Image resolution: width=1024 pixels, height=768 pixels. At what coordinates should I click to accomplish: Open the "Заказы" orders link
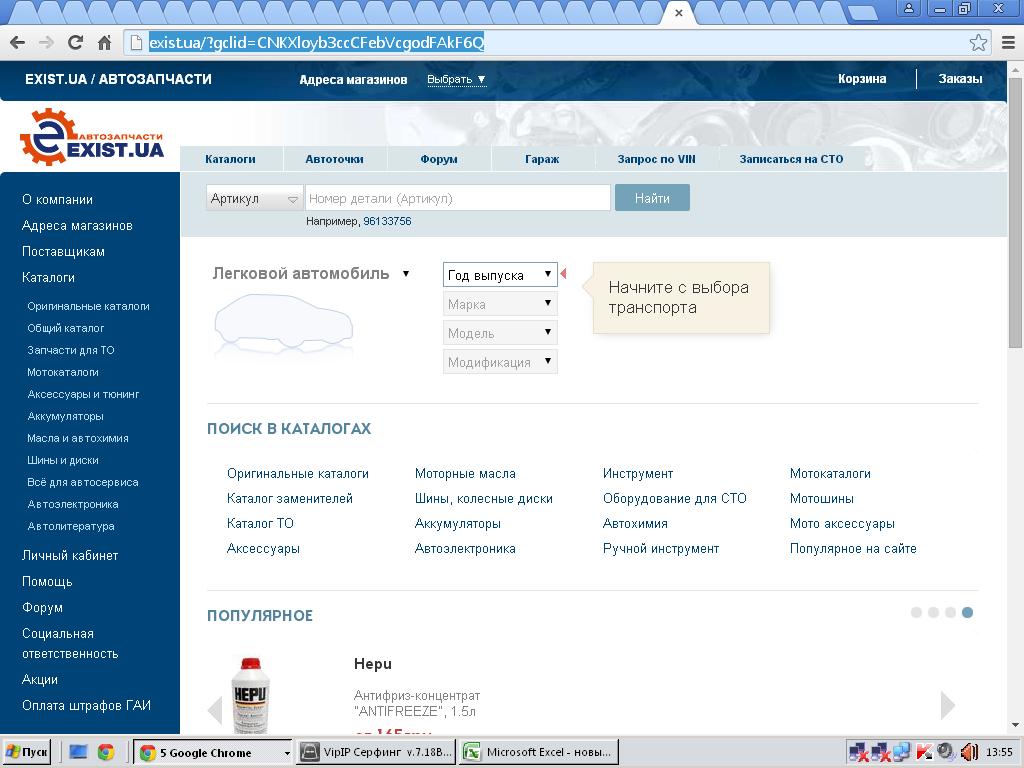coord(960,79)
